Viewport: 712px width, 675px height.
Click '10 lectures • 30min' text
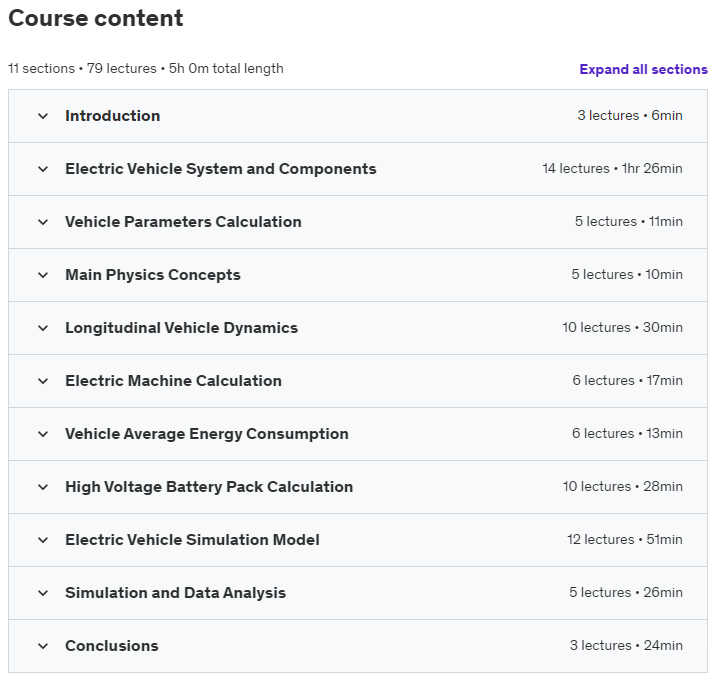coord(622,327)
